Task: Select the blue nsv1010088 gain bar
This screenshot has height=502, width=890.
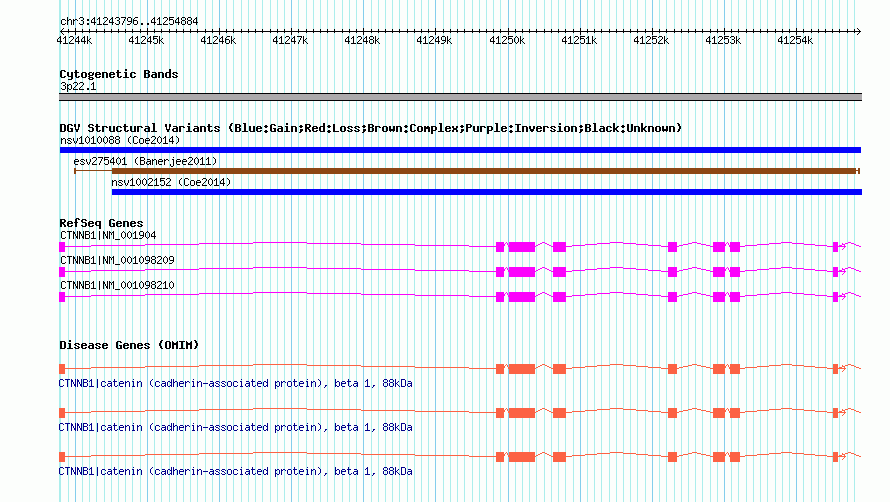Action: pos(460,150)
